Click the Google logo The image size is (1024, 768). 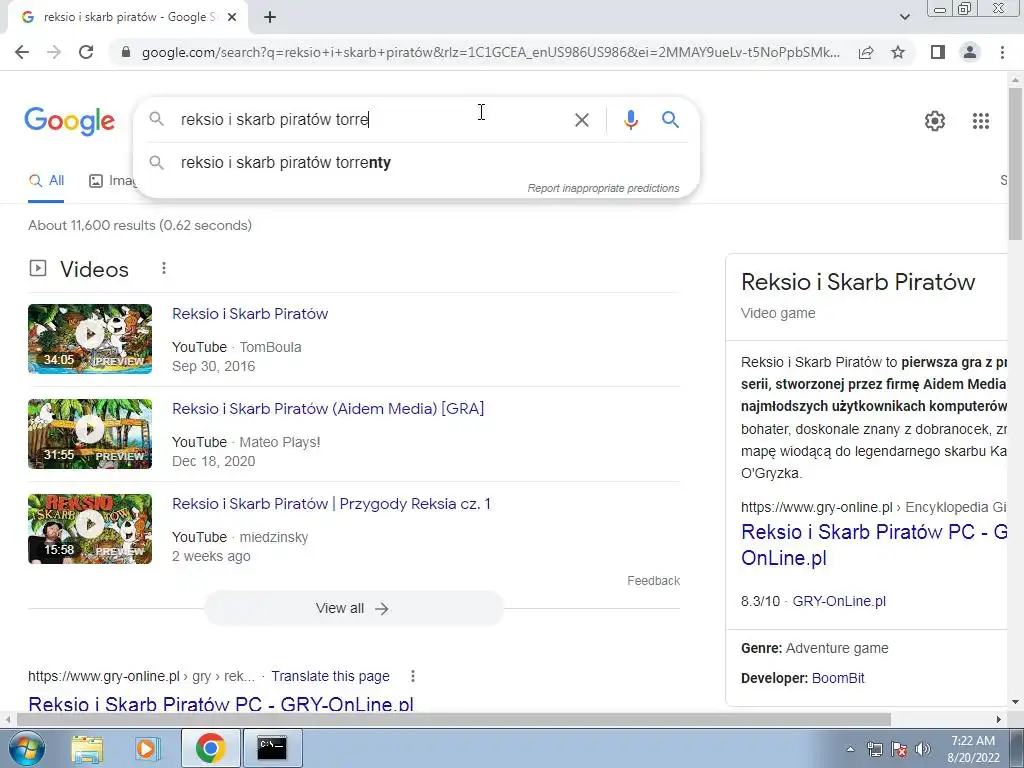(70, 121)
